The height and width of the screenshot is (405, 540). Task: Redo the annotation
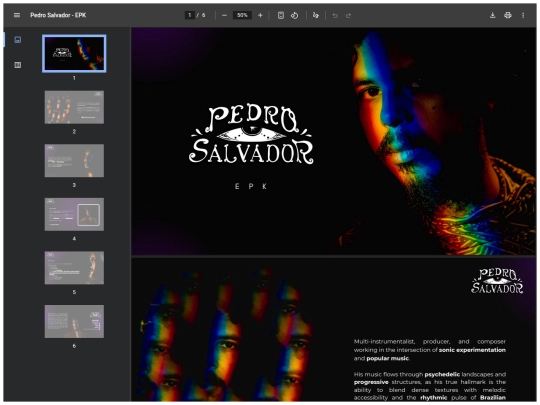click(x=348, y=15)
